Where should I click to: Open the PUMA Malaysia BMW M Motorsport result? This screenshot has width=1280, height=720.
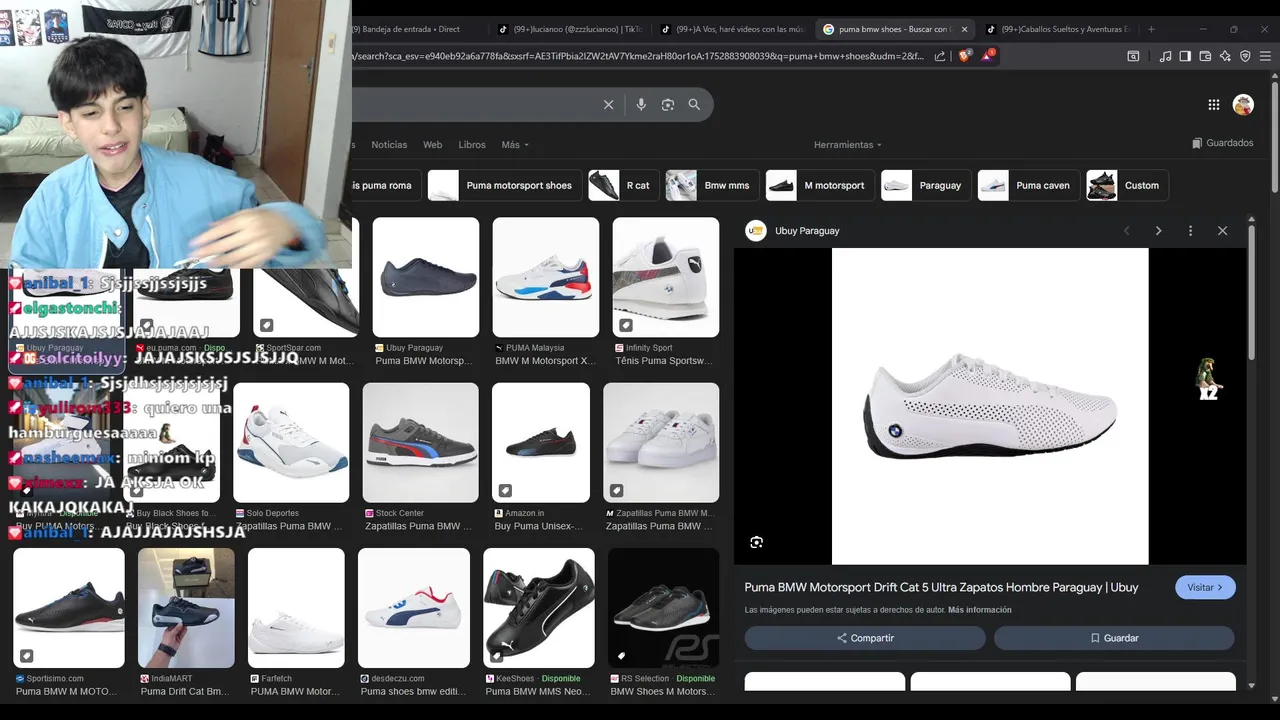(545, 277)
